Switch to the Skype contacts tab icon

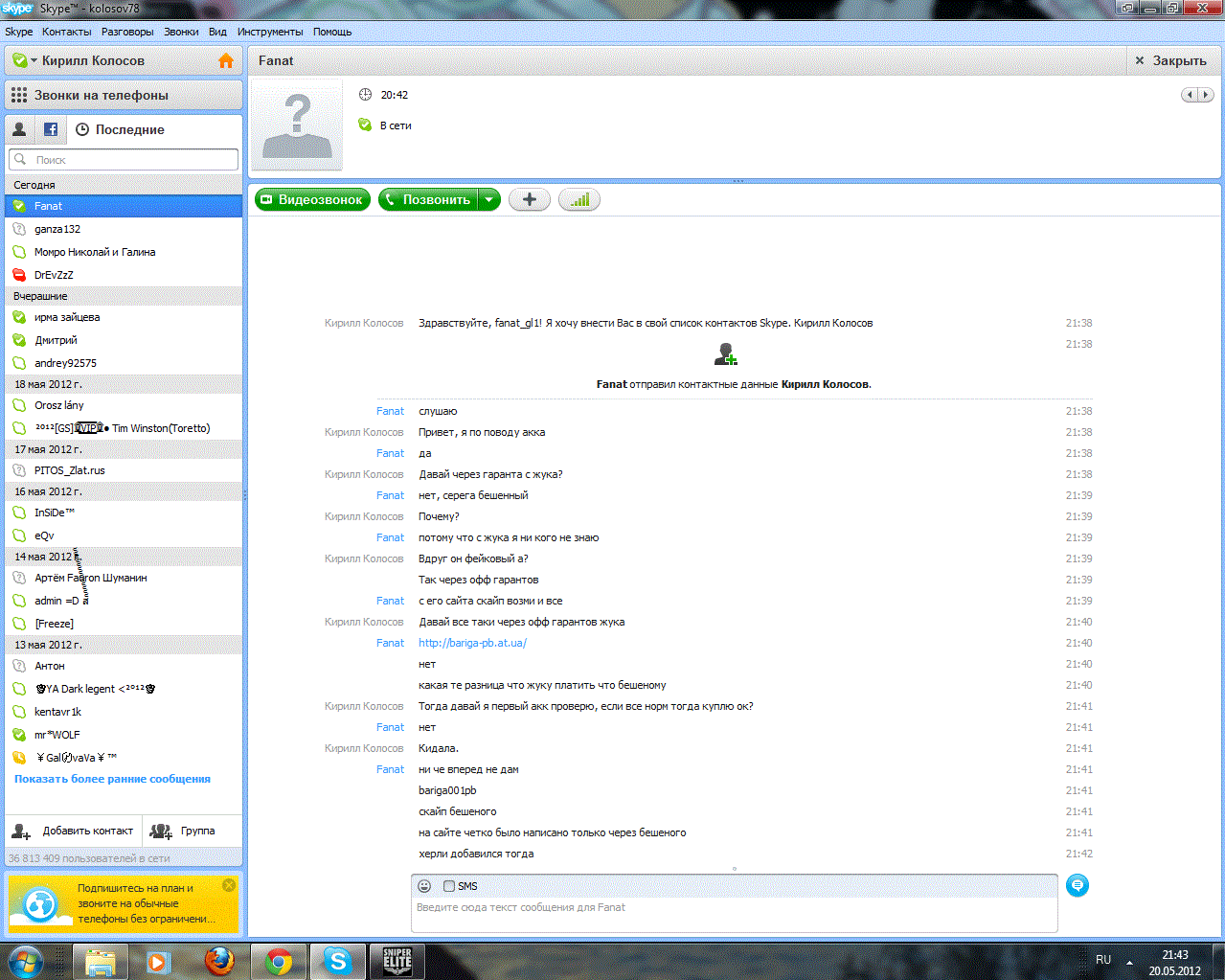point(19,128)
